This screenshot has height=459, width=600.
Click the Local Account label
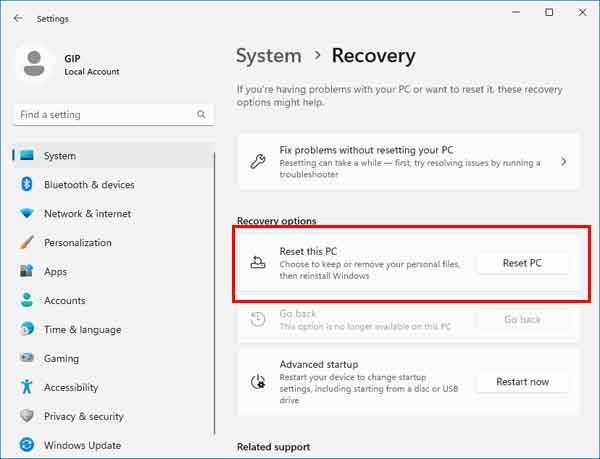click(92, 72)
